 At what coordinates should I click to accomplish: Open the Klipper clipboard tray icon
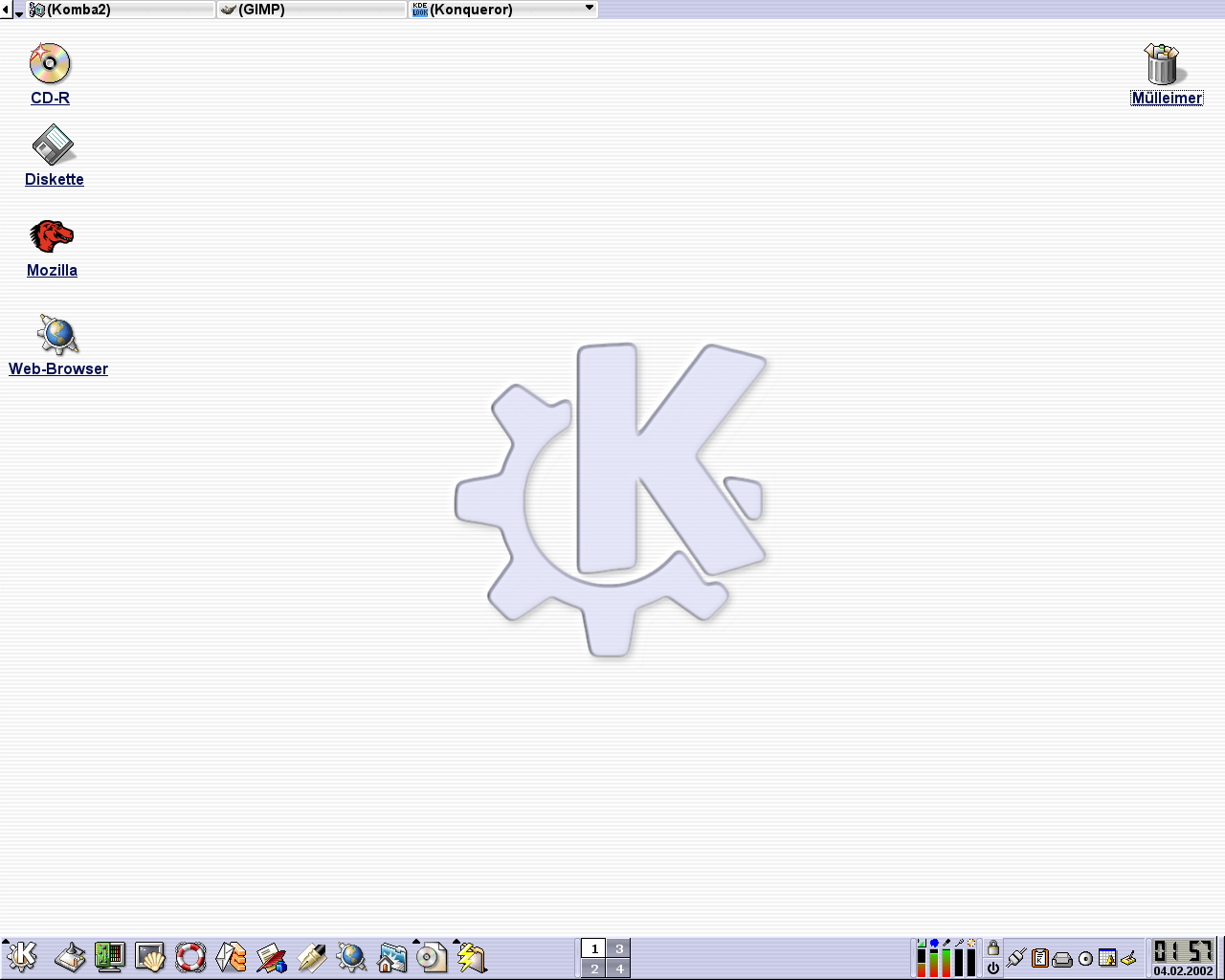tap(1040, 957)
